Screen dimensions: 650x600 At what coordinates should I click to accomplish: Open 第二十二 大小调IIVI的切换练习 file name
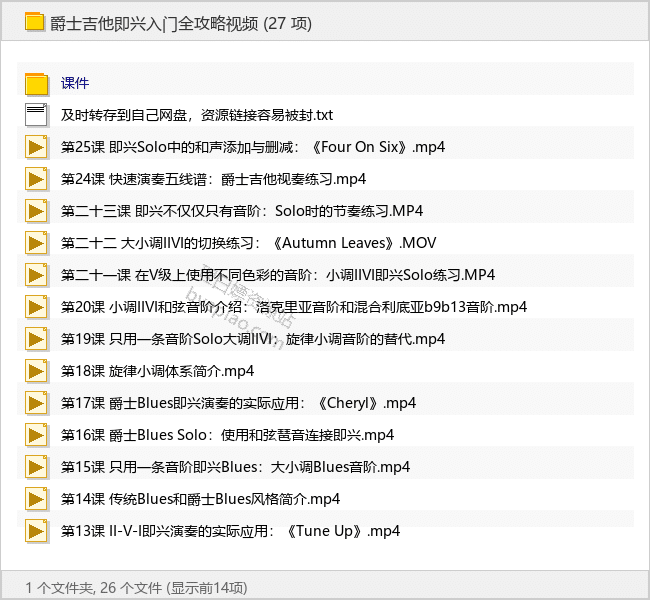coord(249,243)
